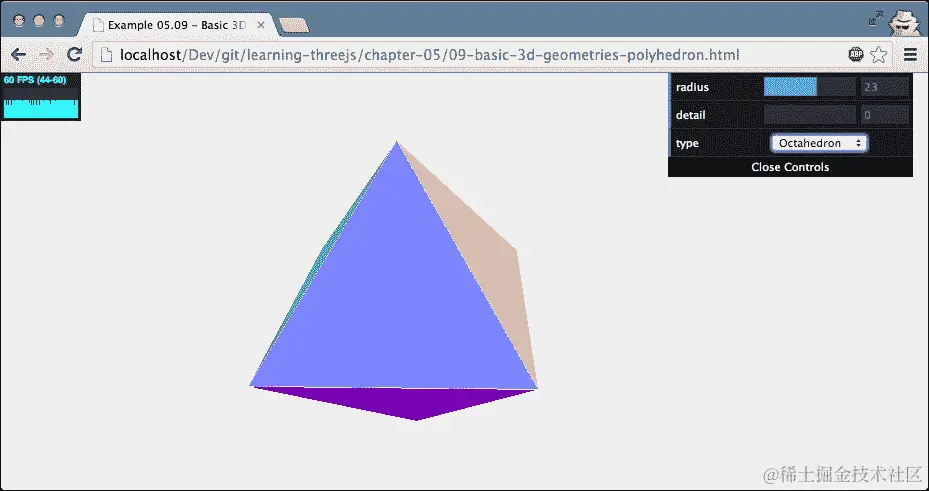Viewport: 929px width, 491px height.
Task: Close the Example 05.09 tab
Action: coord(261,25)
